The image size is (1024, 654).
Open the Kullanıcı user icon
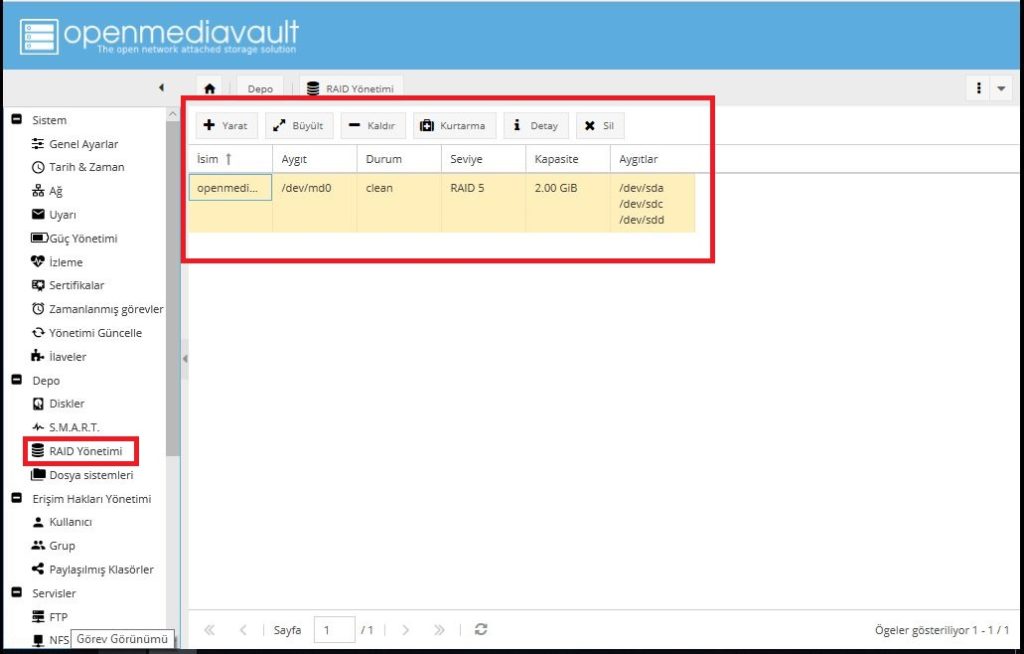pyautogui.click(x=38, y=522)
